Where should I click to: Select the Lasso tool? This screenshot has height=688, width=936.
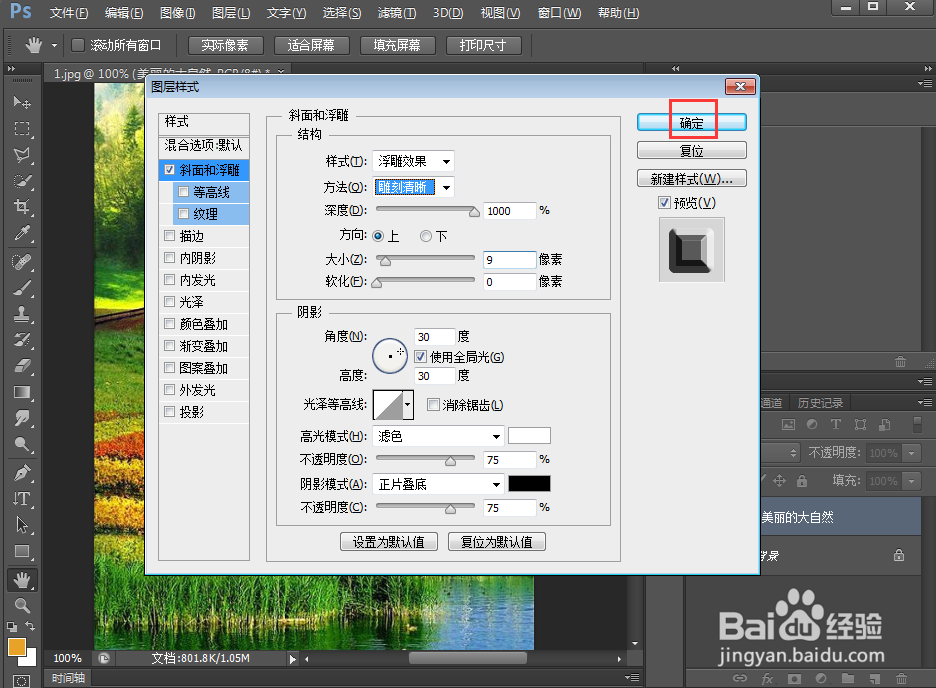[22, 155]
